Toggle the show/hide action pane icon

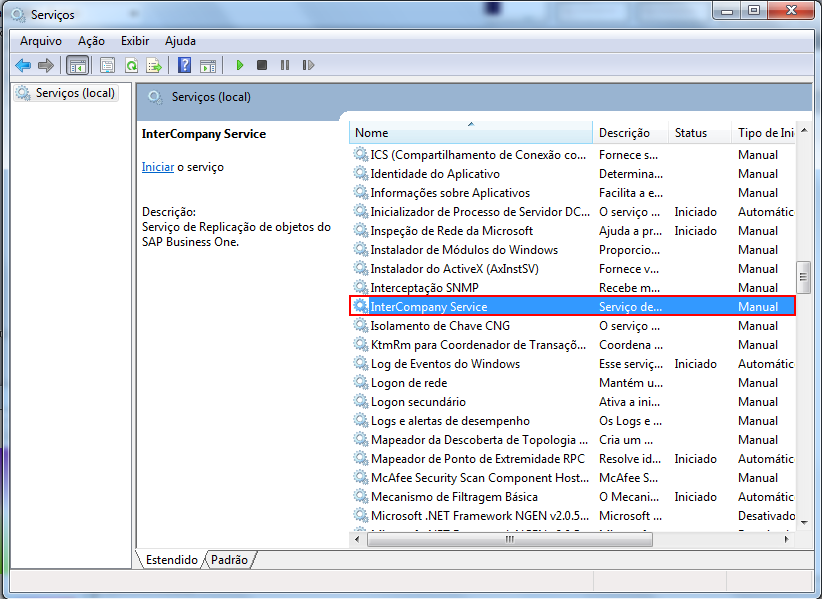click(x=208, y=66)
